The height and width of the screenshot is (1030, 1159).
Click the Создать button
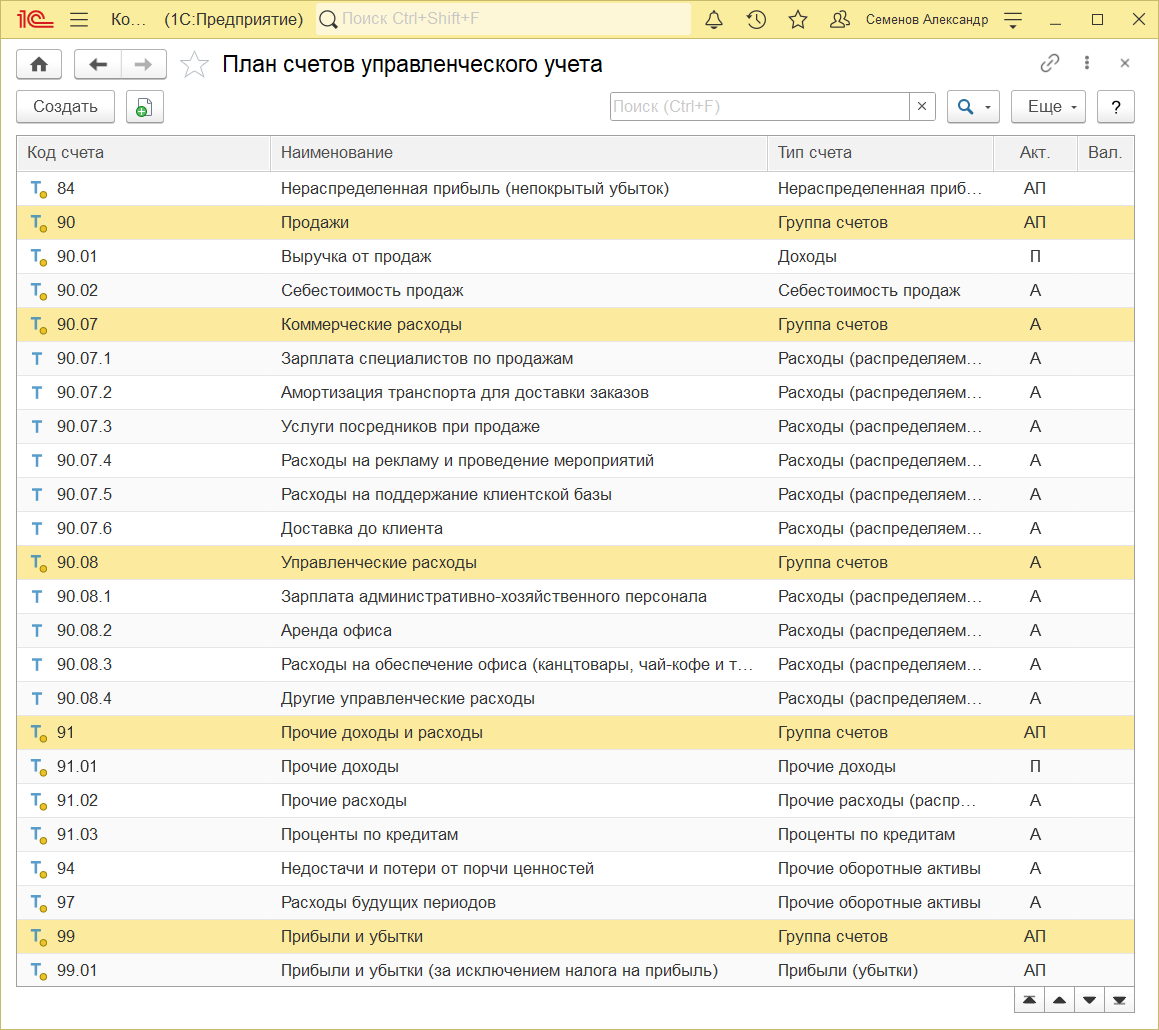65,106
